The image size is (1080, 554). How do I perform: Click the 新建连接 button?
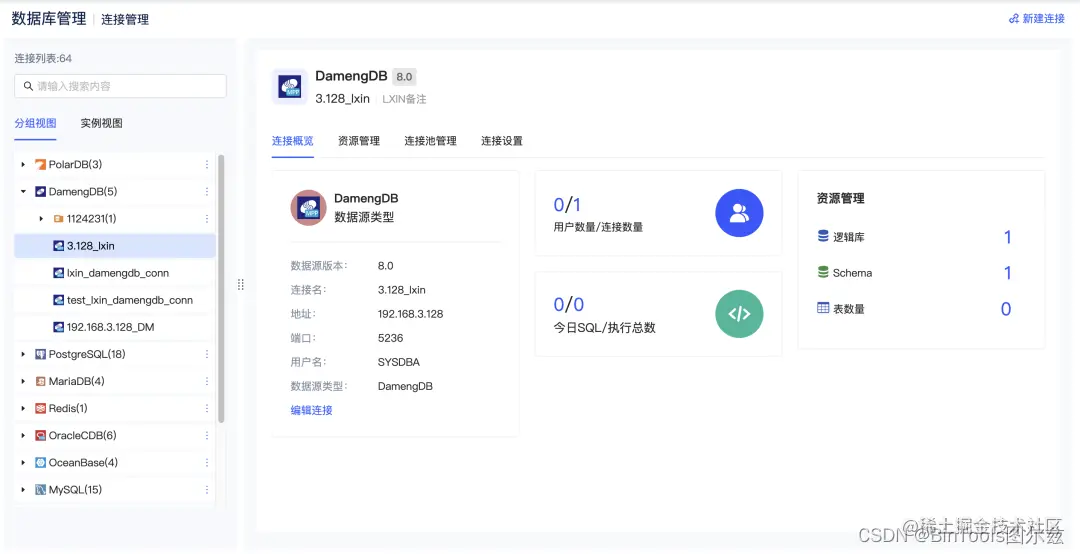[1037, 19]
